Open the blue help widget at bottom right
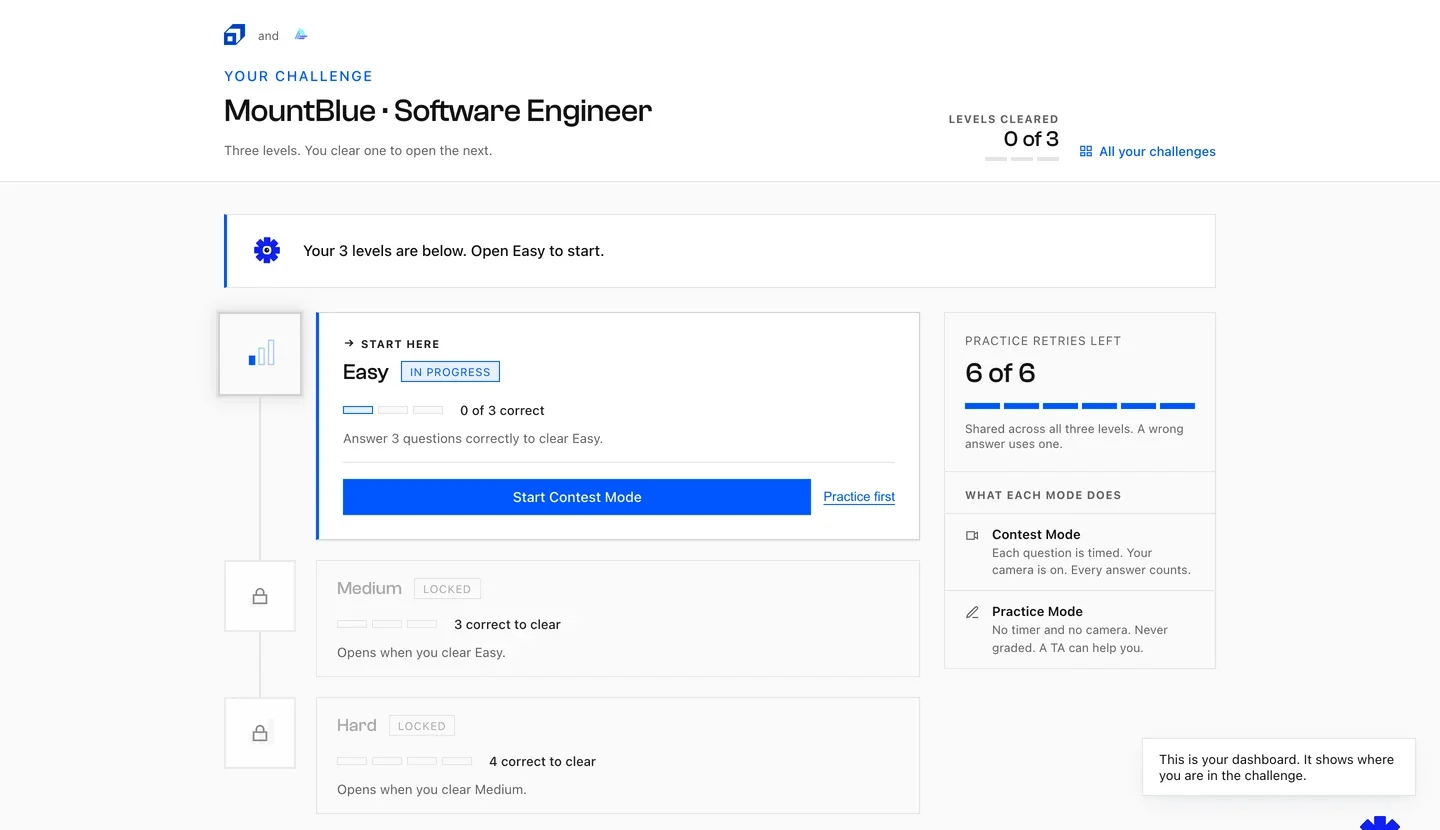 coord(1380,823)
